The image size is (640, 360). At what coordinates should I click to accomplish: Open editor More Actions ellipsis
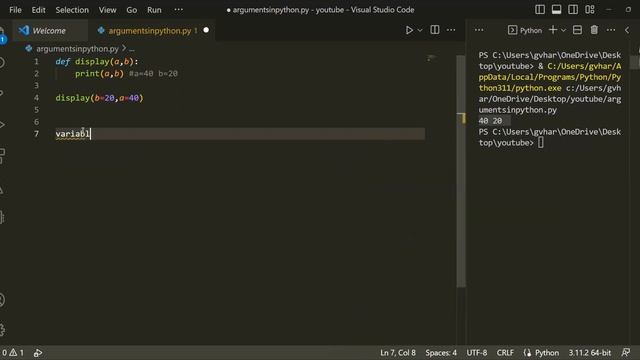[451, 30]
